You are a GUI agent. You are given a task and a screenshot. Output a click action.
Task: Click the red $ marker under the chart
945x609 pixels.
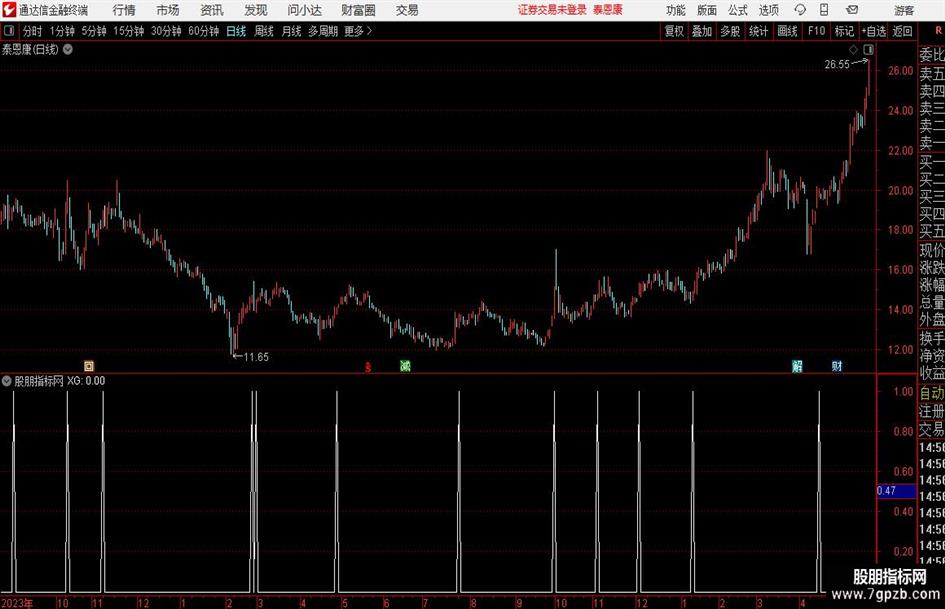point(368,367)
